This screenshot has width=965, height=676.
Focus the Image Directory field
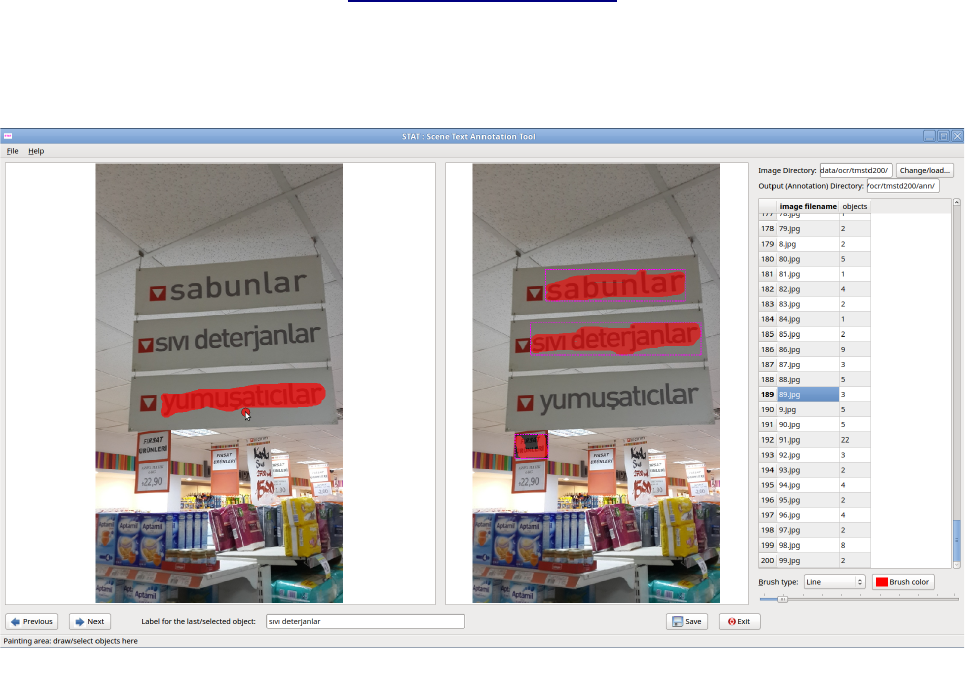coord(855,170)
